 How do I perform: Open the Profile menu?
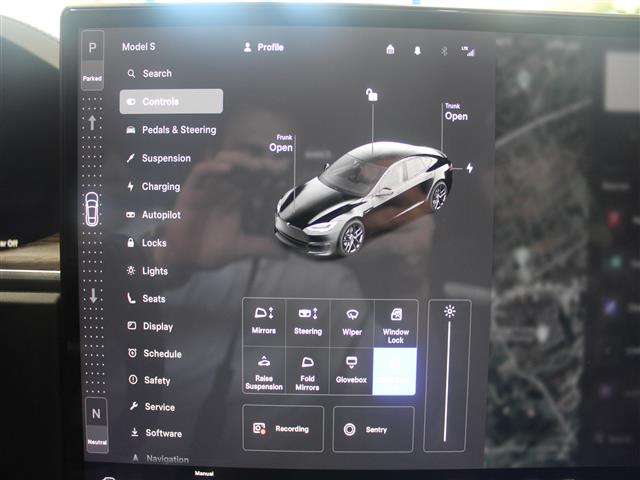click(264, 47)
